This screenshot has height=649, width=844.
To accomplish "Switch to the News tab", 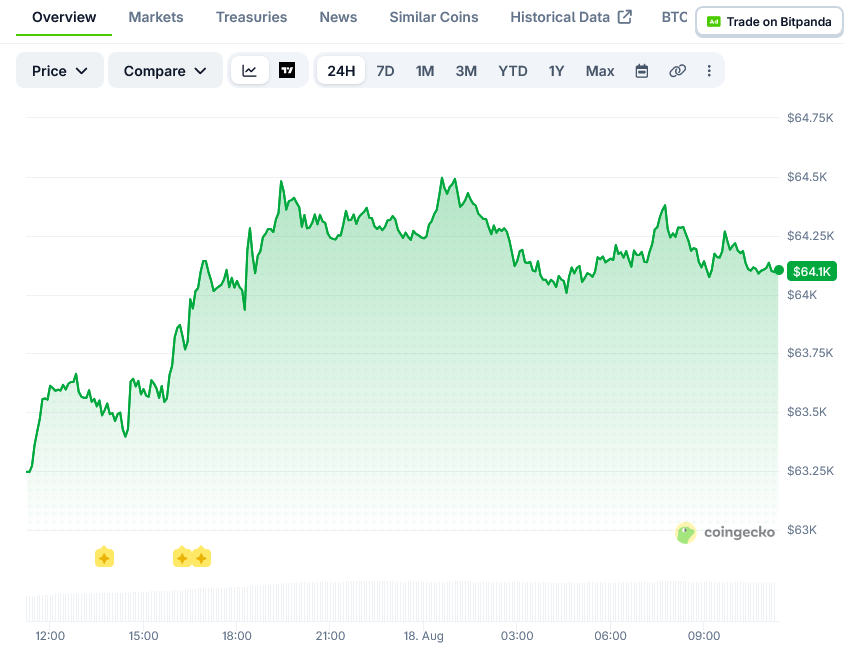I will point(338,17).
